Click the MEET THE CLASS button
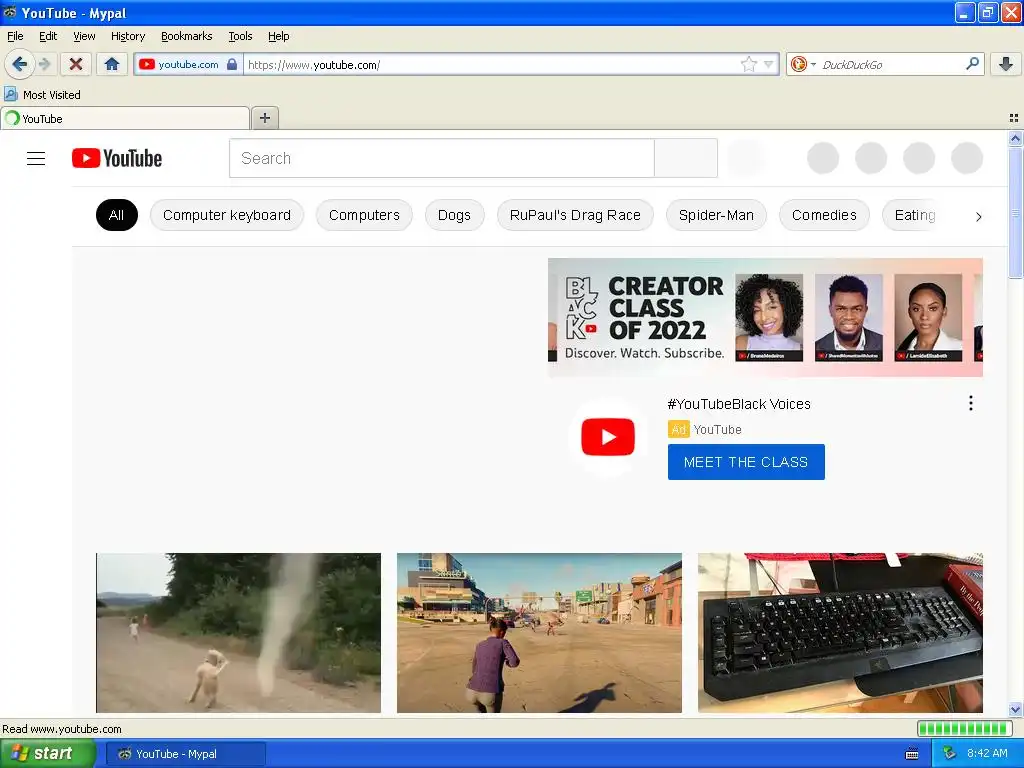 click(746, 462)
